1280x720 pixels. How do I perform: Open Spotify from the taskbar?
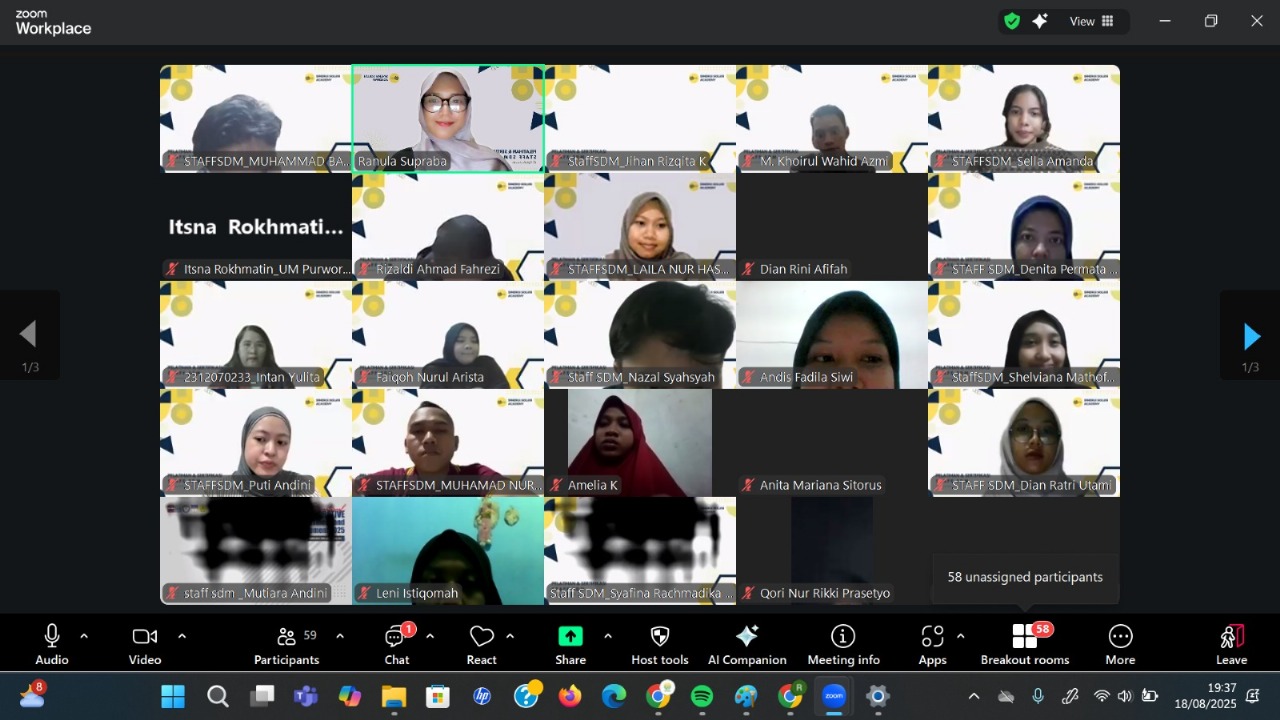tap(702, 696)
